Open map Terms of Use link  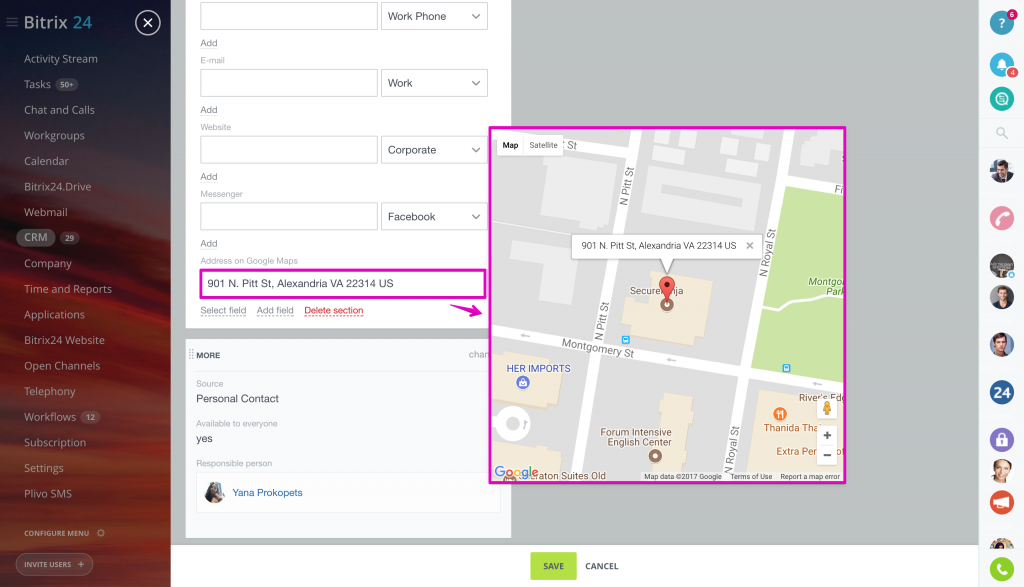coord(751,477)
